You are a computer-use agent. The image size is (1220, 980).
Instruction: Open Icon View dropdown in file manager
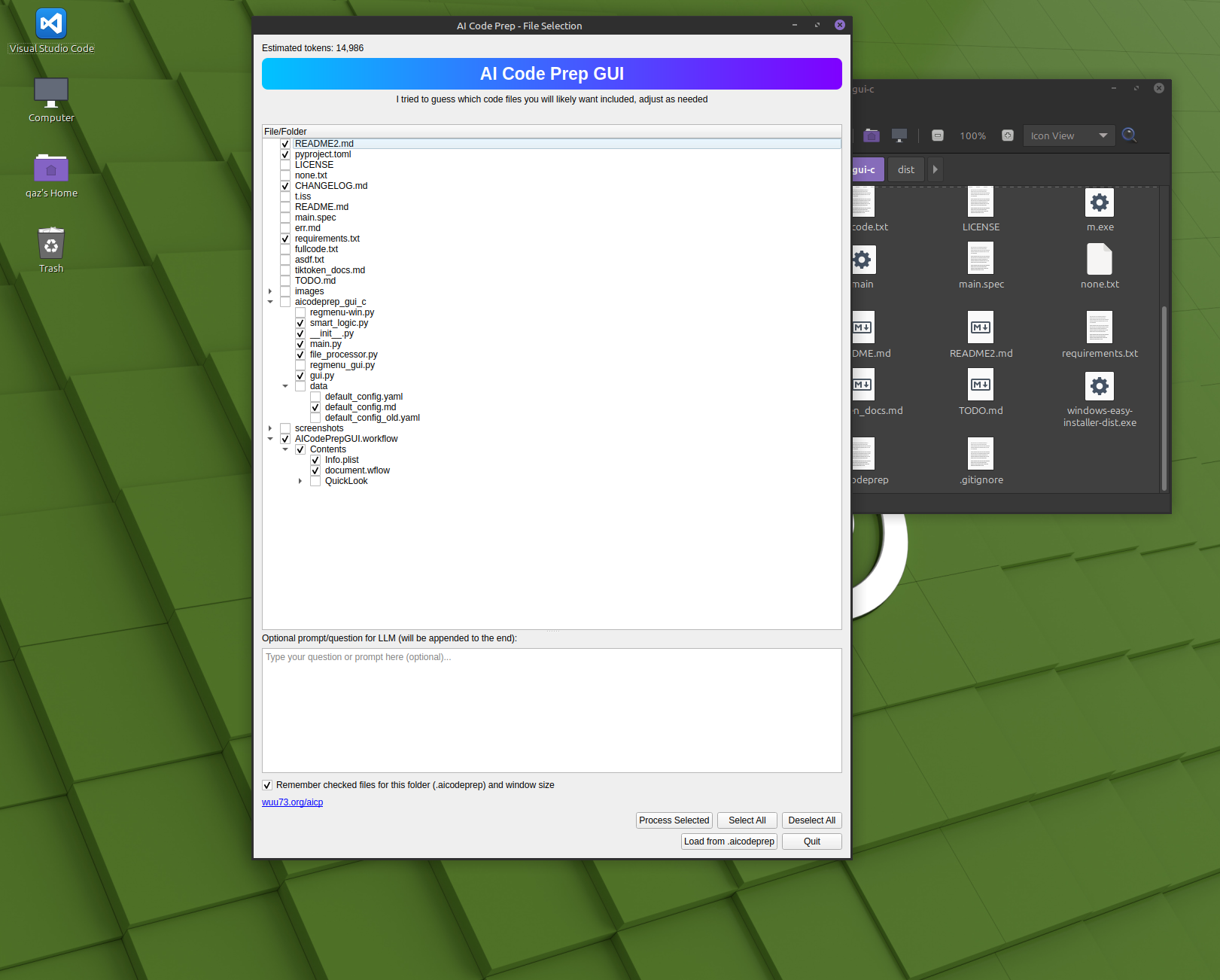pos(1069,135)
